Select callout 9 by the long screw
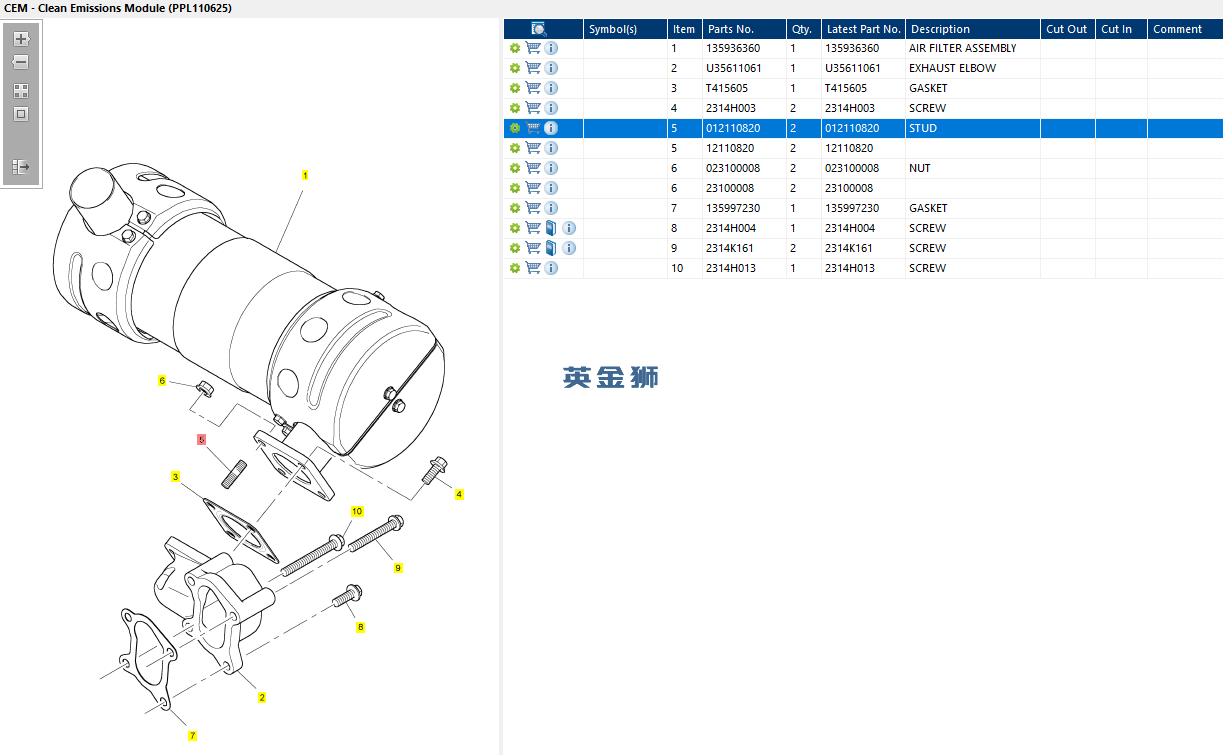This screenshot has height=755, width=1223. (398, 568)
